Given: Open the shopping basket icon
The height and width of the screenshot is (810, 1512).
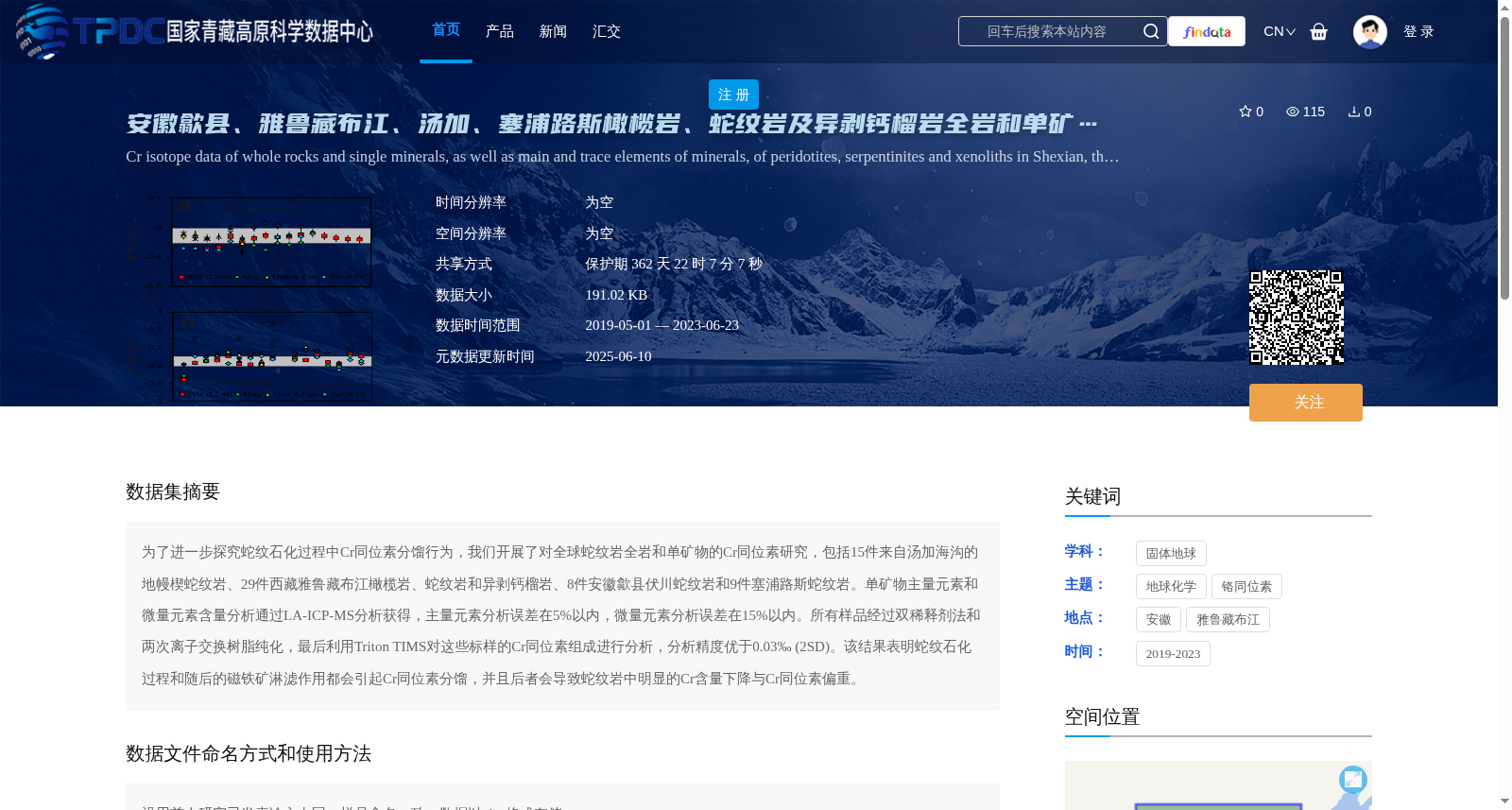Looking at the screenshot, I should 1319,31.
